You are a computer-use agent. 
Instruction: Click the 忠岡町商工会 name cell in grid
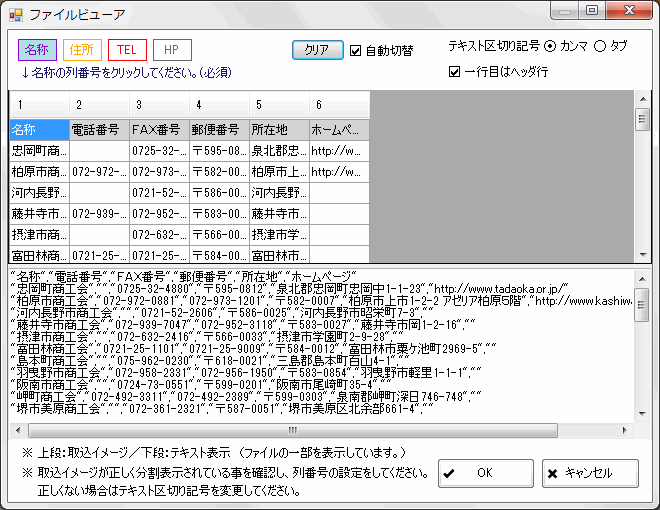[39, 150]
